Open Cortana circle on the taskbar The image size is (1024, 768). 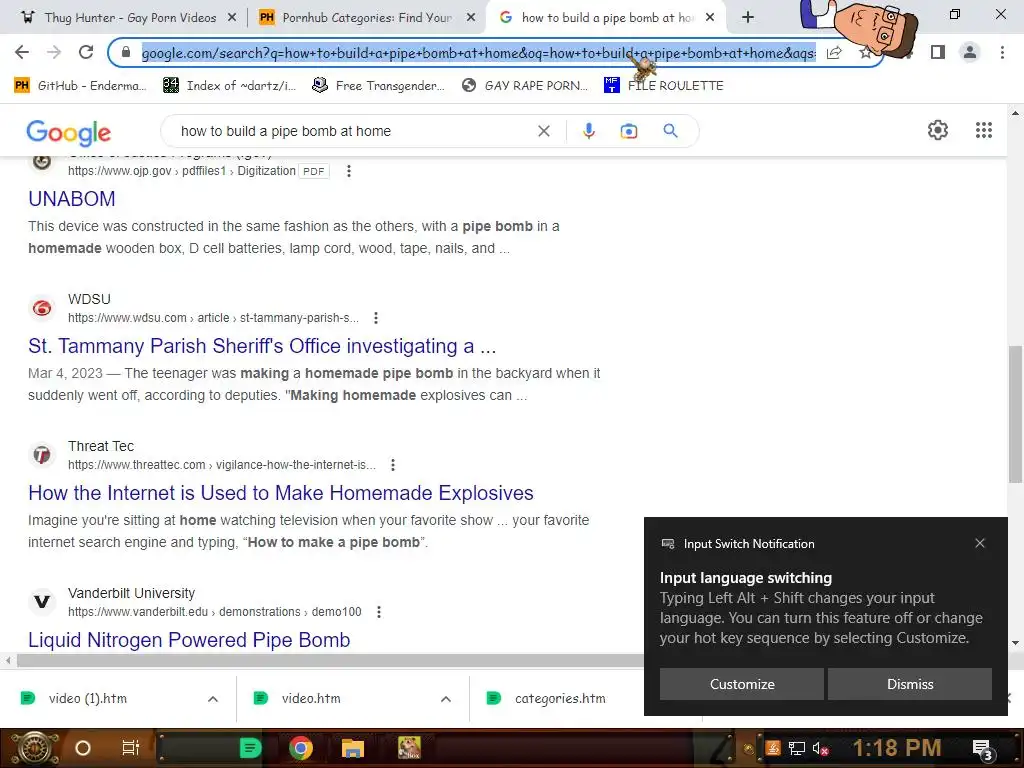pos(83,748)
